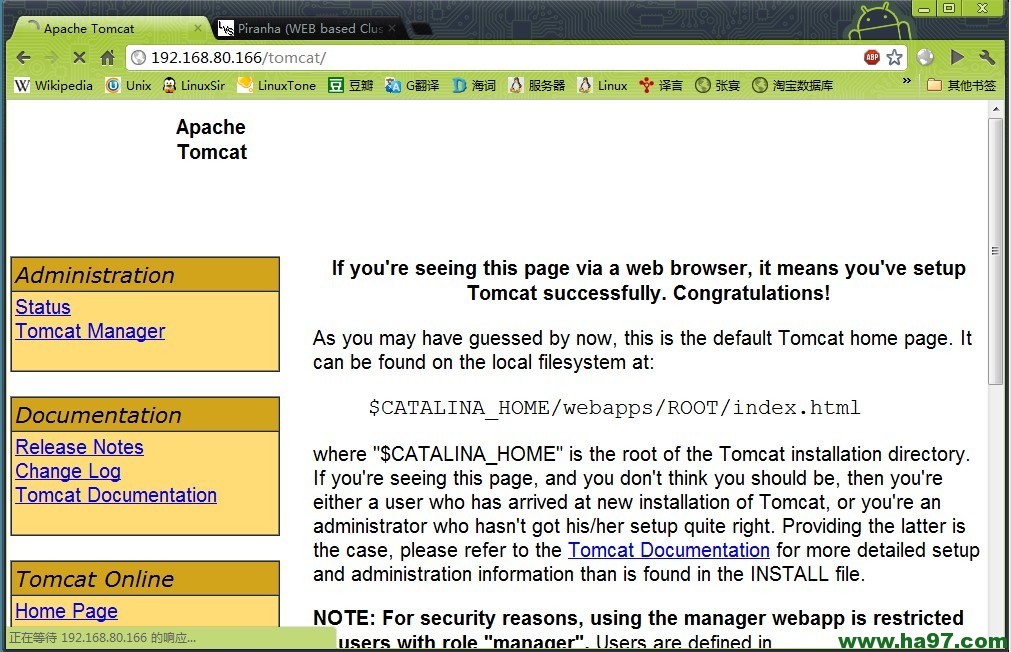The width and height of the screenshot is (1011, 652).
Task: Click inside the address bar
Action: click(x=400, y=57)
